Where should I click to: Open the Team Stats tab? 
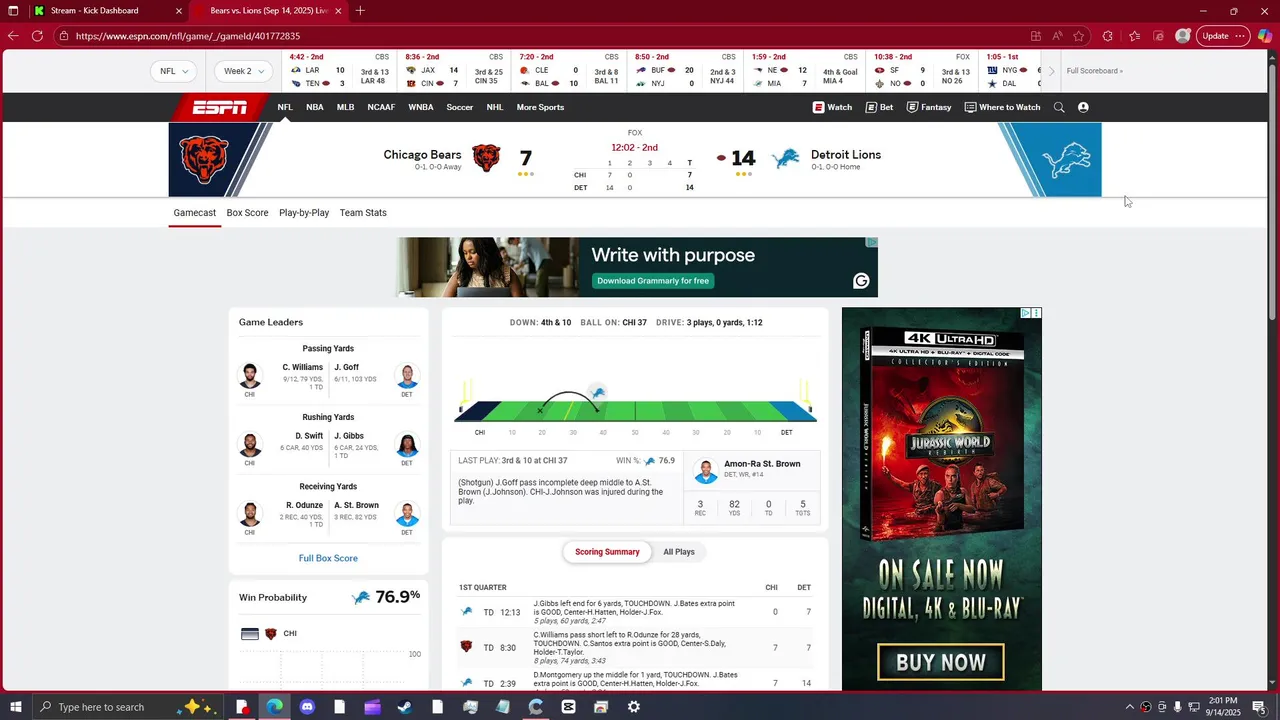point(363,213)
